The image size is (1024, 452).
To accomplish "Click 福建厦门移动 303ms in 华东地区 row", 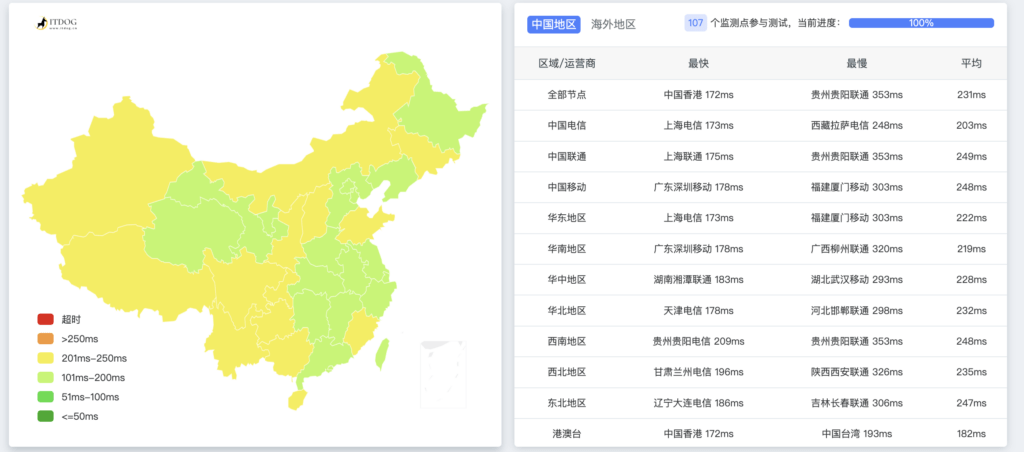I will click(857, 218).
